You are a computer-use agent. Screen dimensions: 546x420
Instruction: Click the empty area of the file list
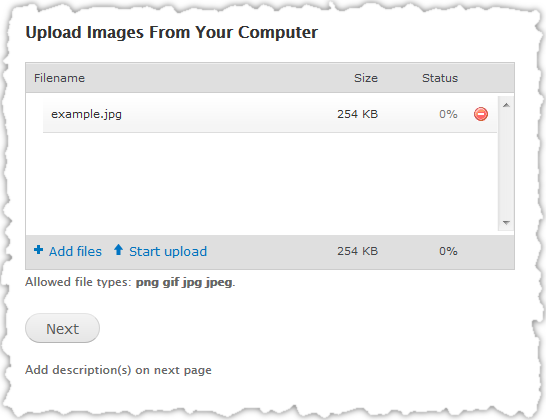click(x=262, y=184)
